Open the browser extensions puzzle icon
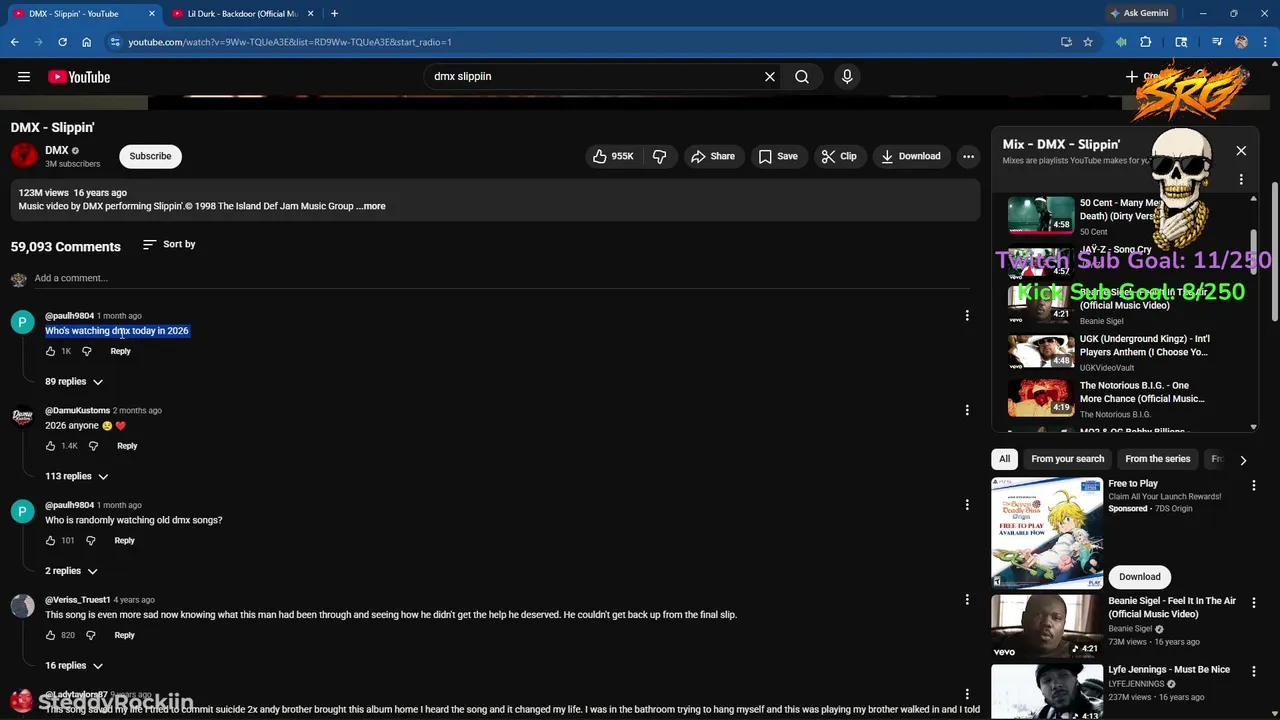This screenshot has width=1280, height=720. coord(1146,42)
